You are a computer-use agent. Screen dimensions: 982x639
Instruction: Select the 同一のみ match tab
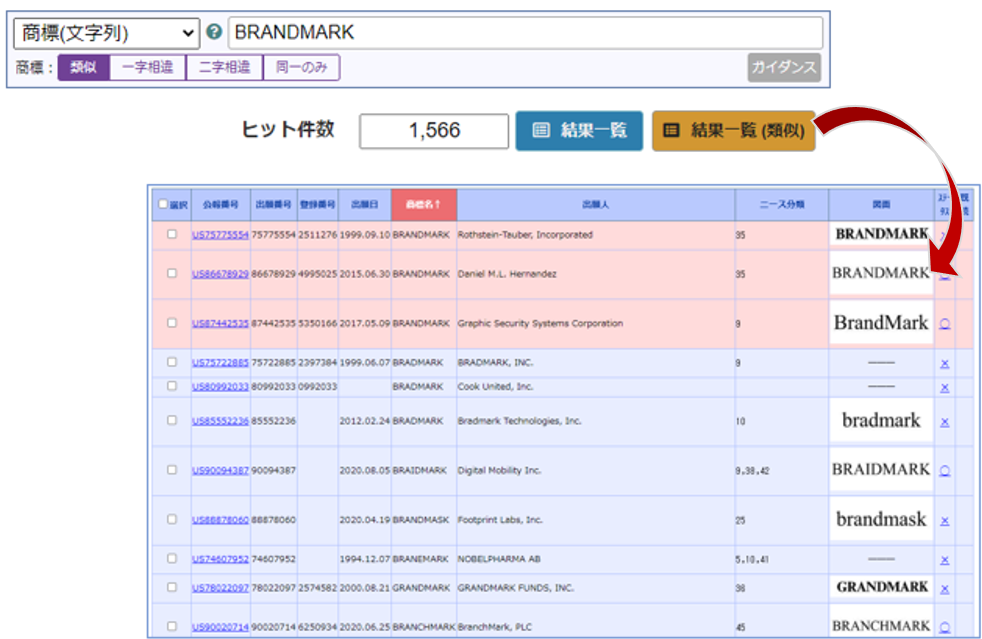[302, 67]
